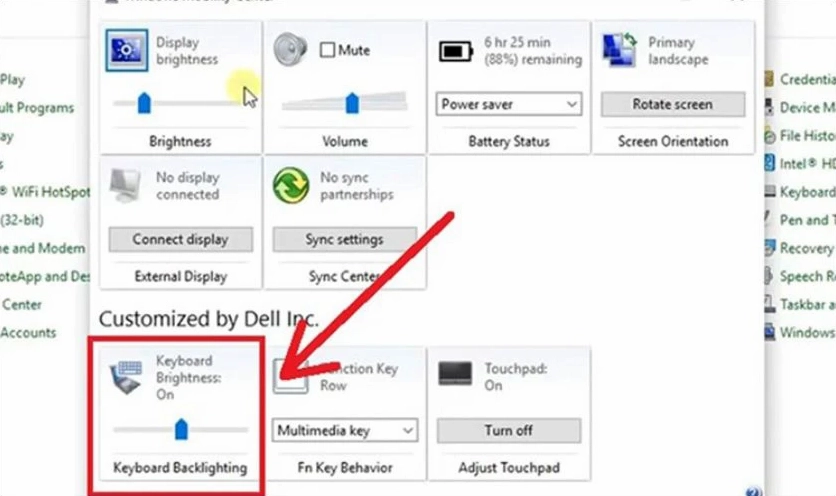Click the display Brightness slider handle
The height and width of the screenshot is (496, 836).
click(144, 103)
